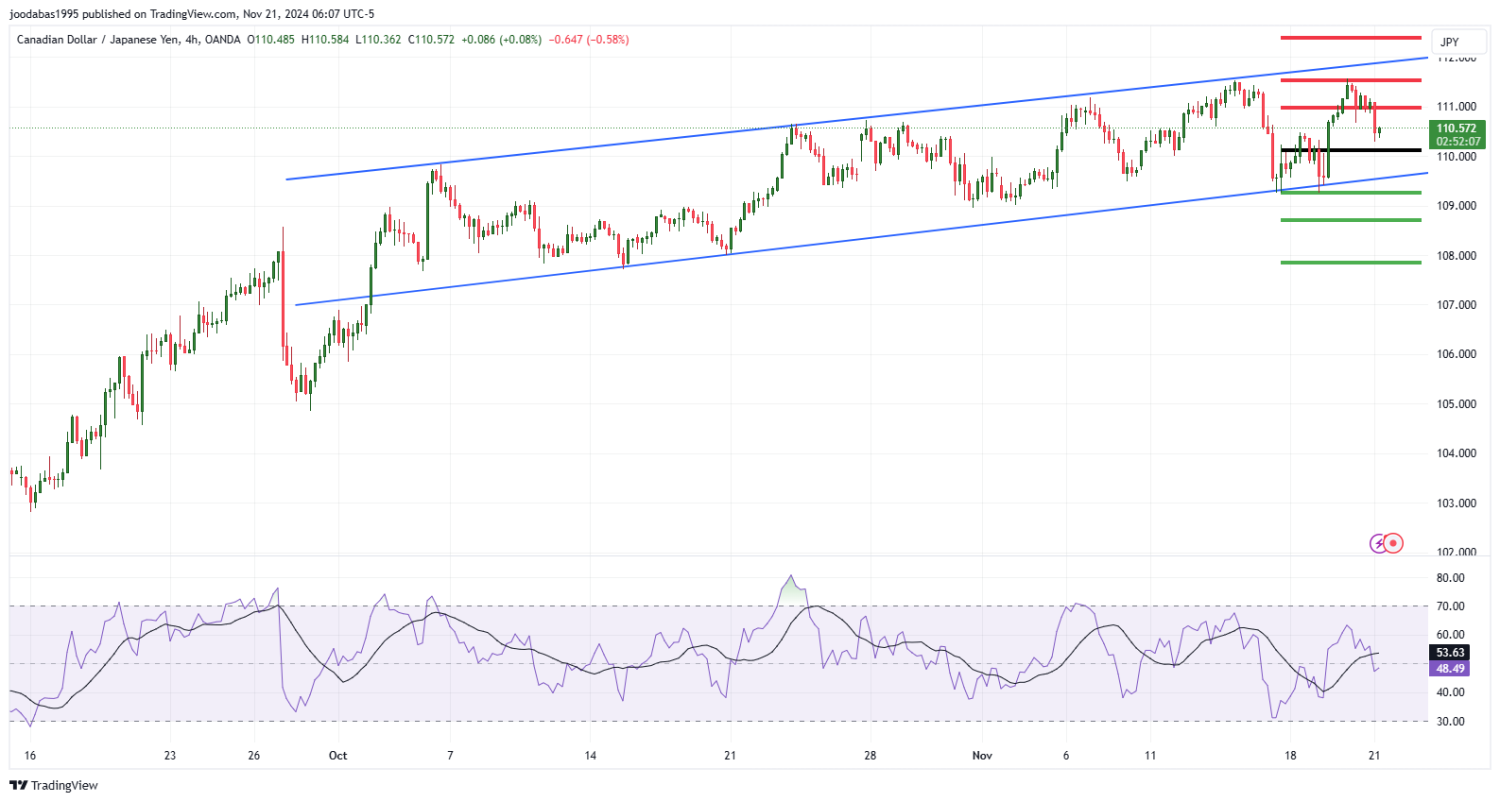Click the 40.00 RSI axis label
1500x802 pixels.
coord(1451,692)
